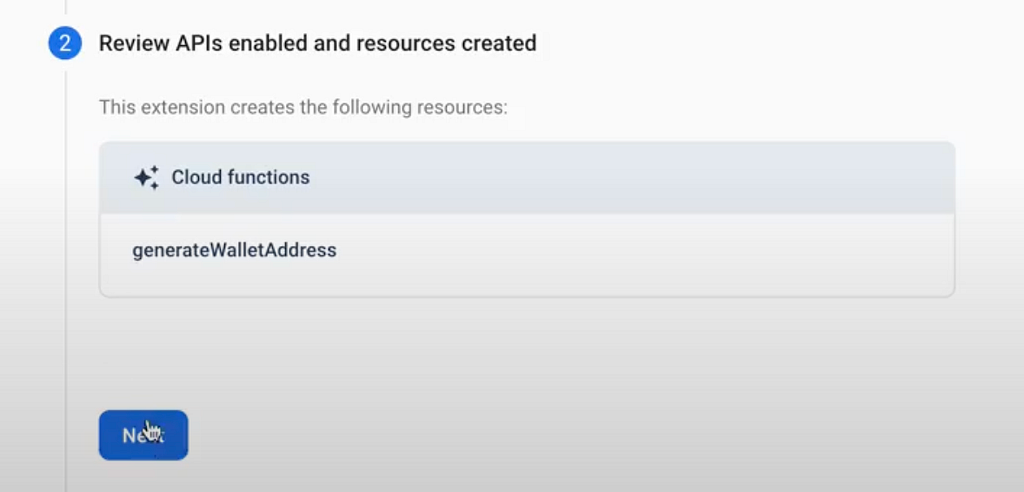This screenshot has height=492, width=1024.
Task: Click the "Cloud functions" header label
Action: click(x=240, y=177)
